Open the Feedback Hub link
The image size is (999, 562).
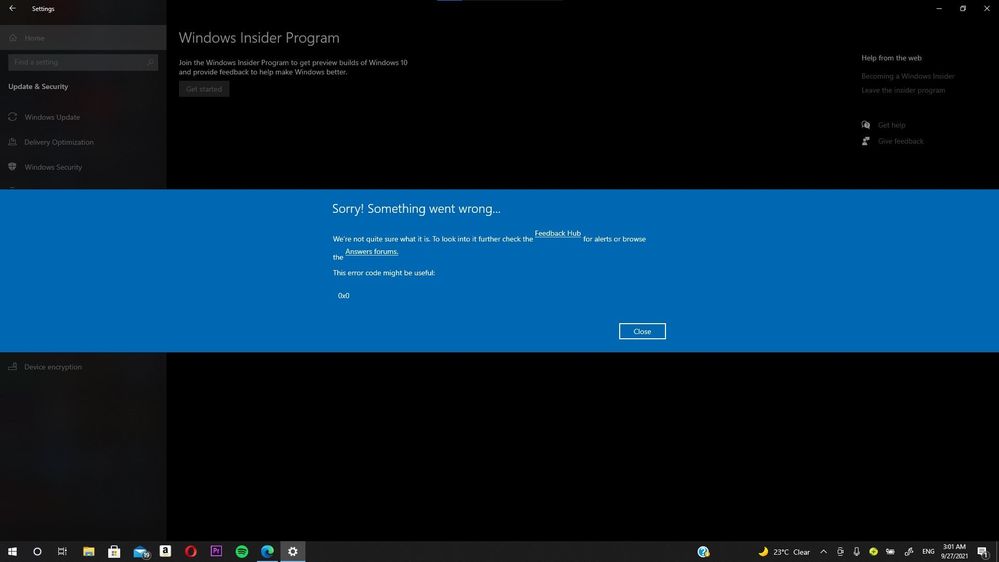(557, 233)
